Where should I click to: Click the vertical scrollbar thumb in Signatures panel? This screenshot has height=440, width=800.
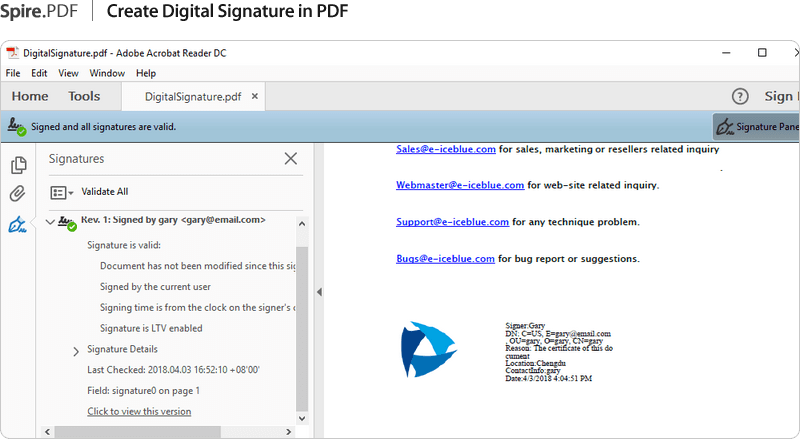(x=302, y=329)
